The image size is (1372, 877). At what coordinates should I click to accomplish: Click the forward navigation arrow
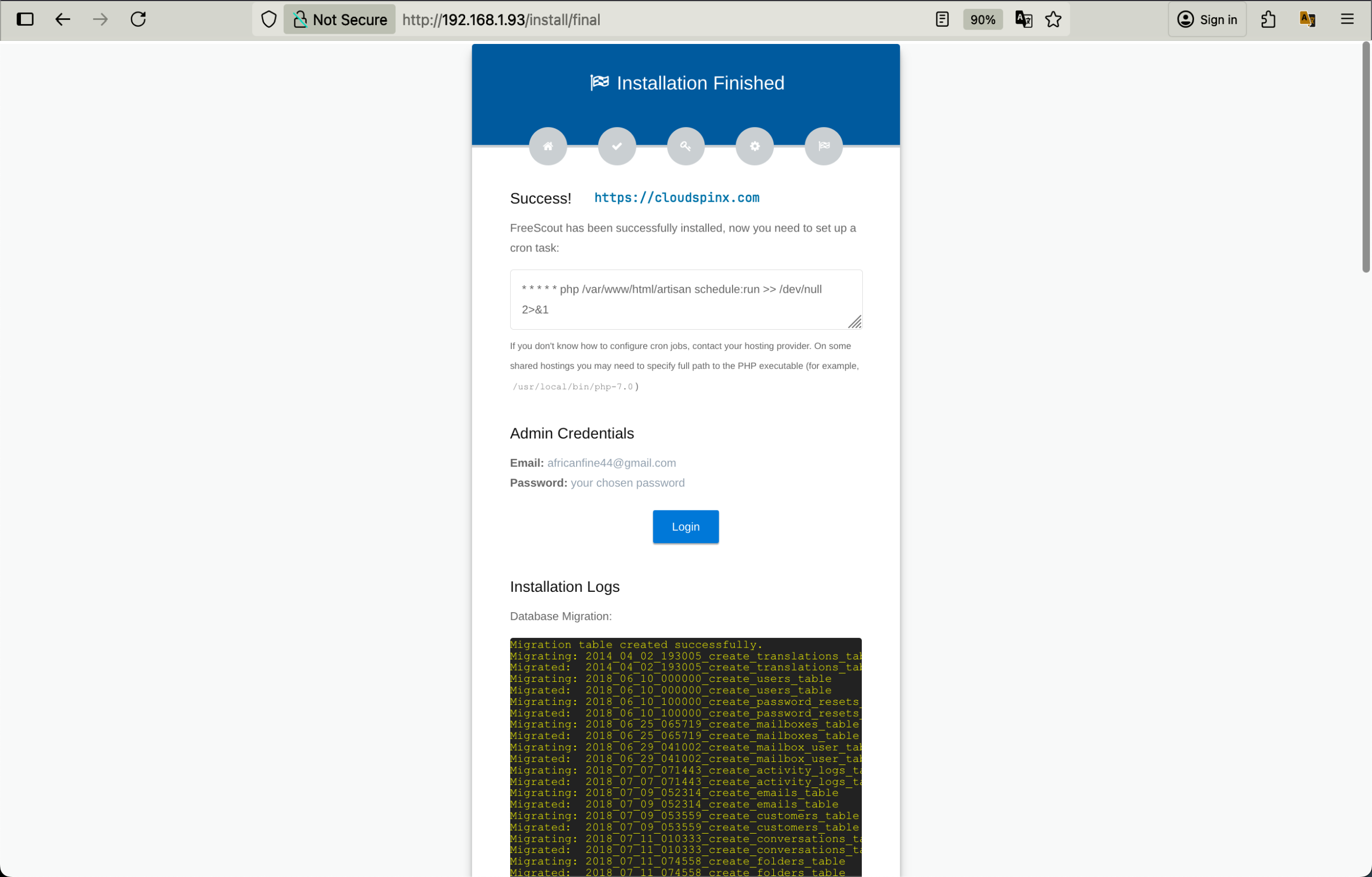[100, 19]
